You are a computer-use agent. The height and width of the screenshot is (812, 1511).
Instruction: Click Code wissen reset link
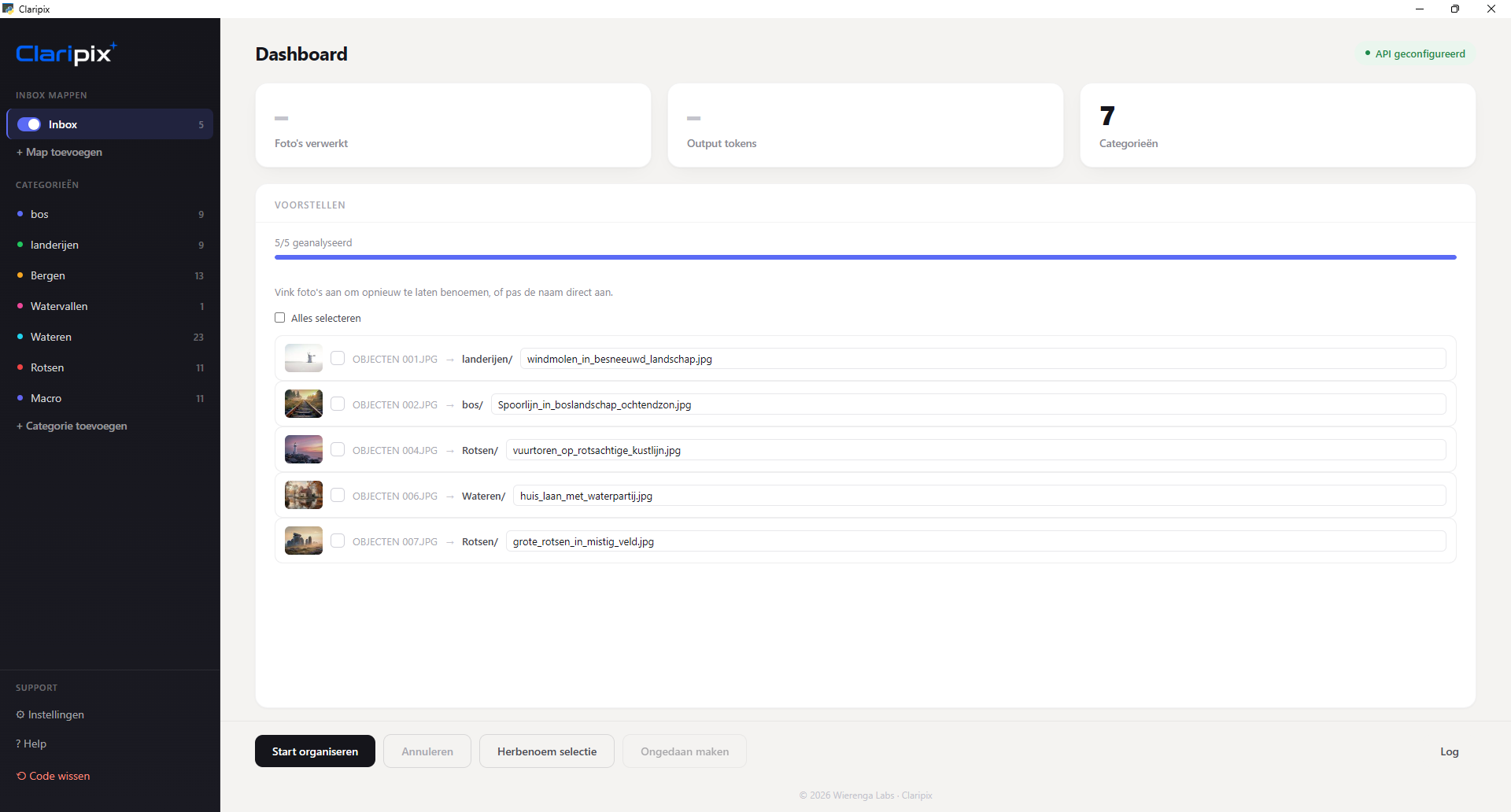53,776
